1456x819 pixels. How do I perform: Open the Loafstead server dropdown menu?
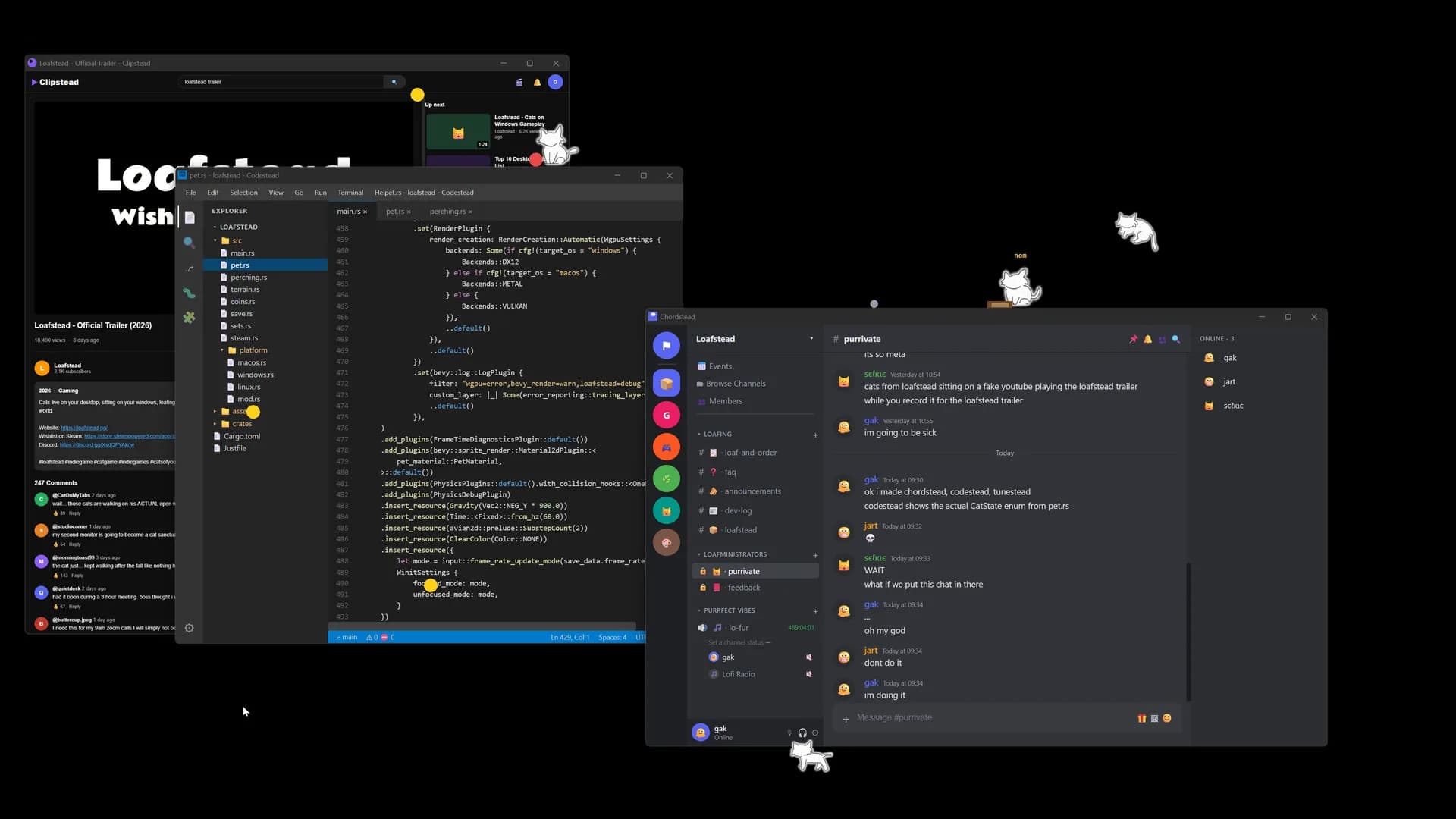click(811, 339)
